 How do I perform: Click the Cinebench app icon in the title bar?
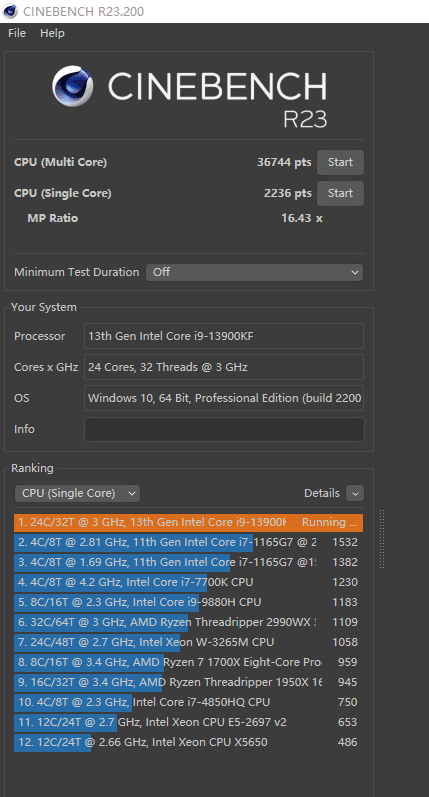pyautogui.click(x=10, y=11)
